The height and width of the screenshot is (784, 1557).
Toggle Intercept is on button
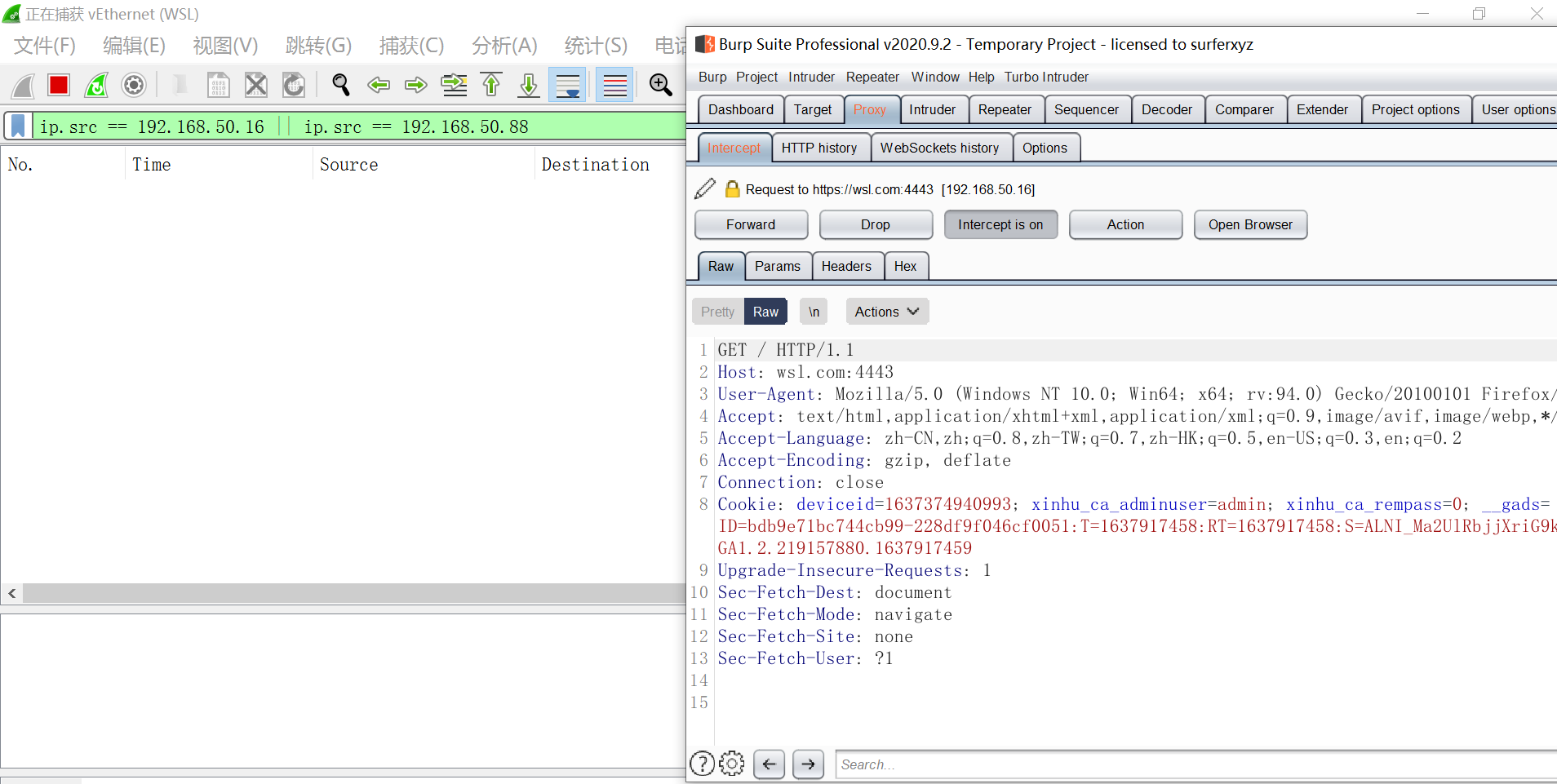pos(1000,224)
